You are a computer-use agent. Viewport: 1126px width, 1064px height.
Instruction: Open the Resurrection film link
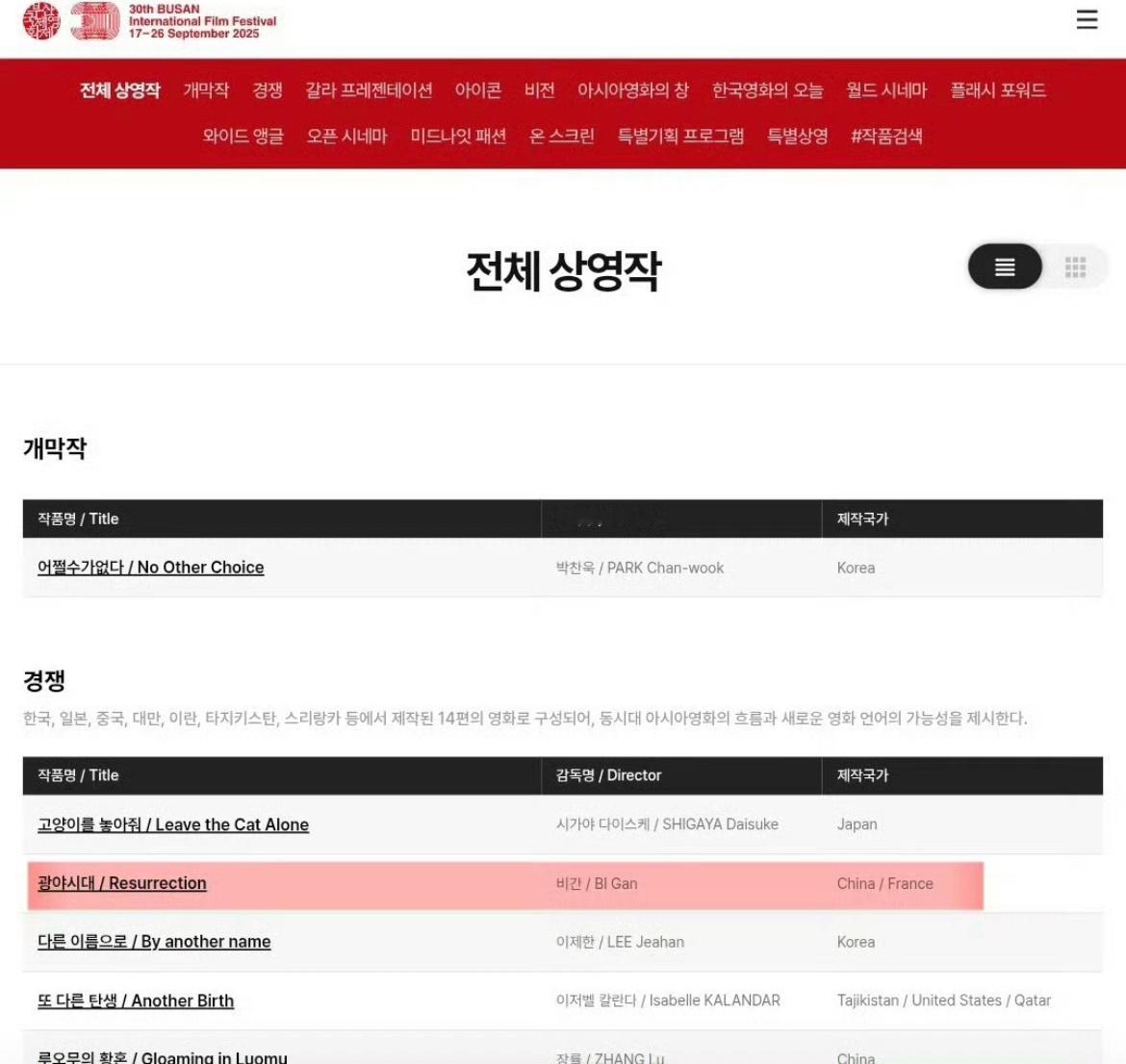122,883
